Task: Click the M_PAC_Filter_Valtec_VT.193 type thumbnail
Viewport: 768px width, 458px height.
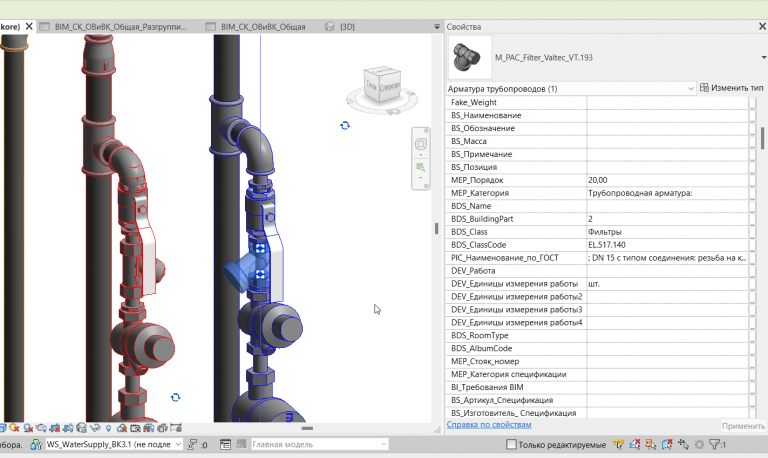Action: click(470, 57)
